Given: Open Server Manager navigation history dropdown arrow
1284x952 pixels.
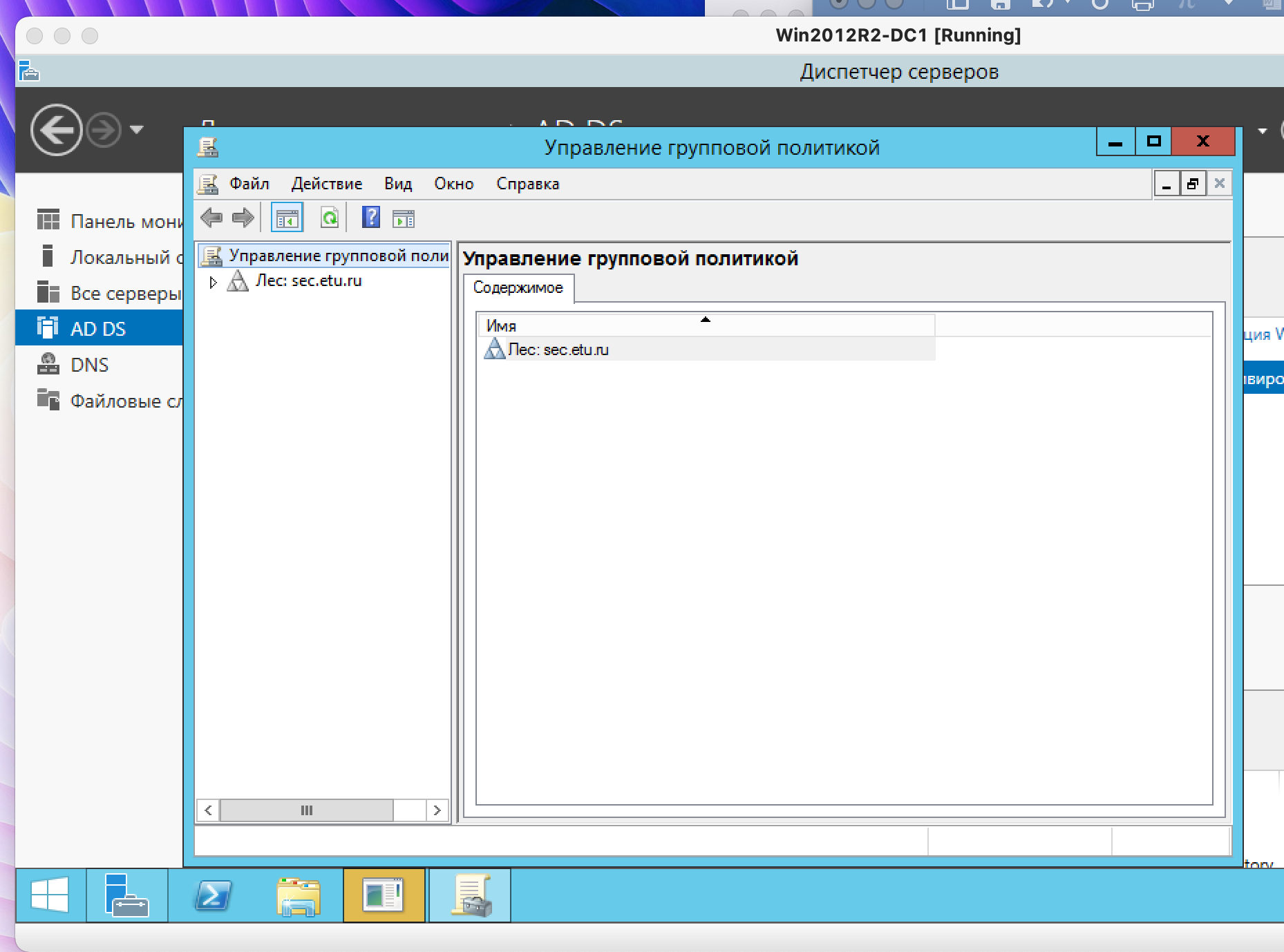Looking at the screenshot, I should 137,129.
